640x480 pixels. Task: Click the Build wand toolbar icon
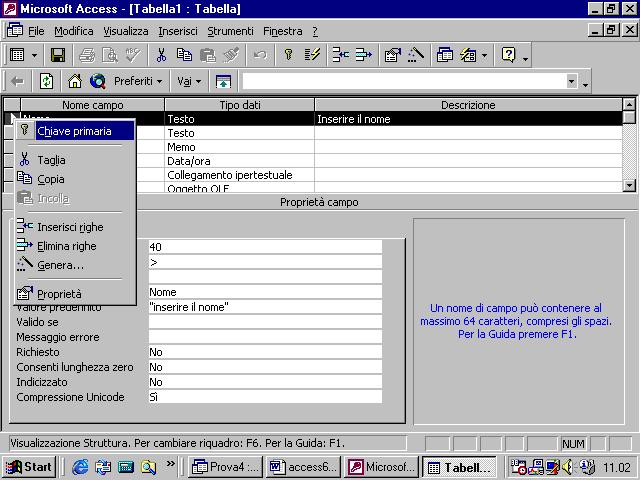416,55
